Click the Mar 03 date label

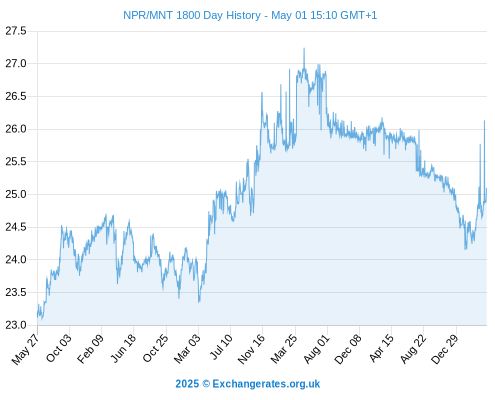tap(187, 349)
